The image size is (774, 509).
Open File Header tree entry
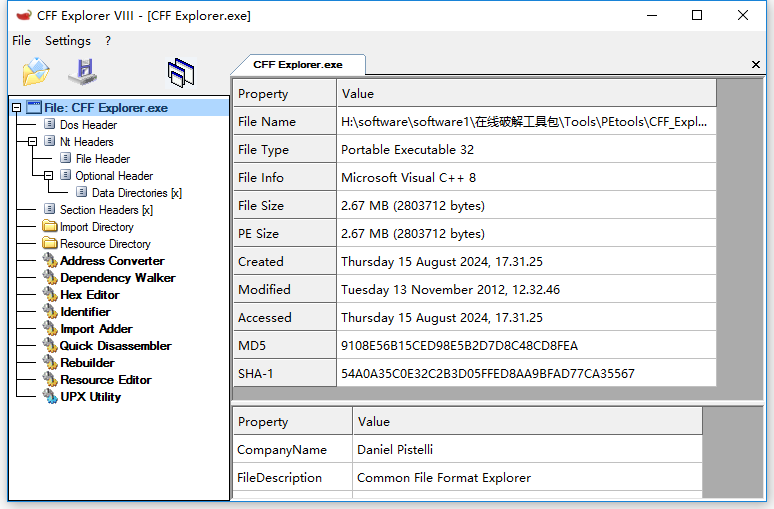103,158
